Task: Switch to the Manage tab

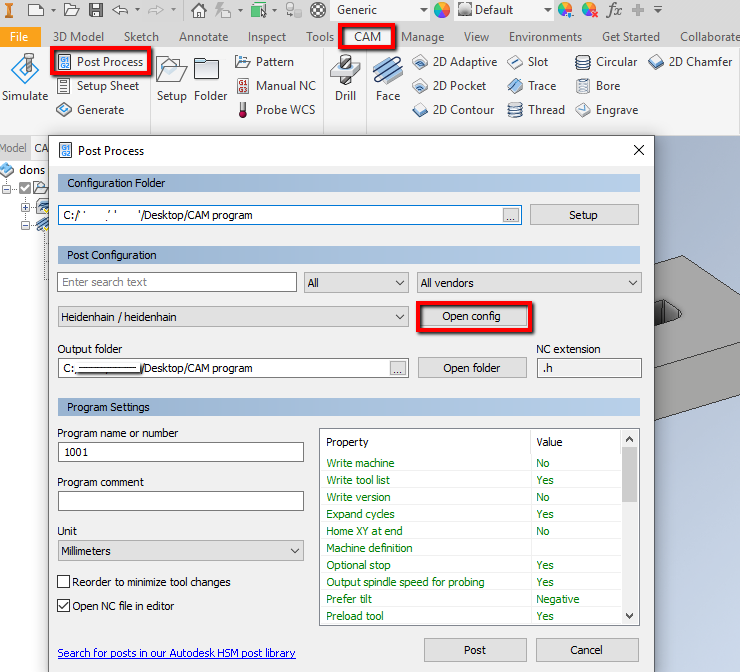Action: 422,37
